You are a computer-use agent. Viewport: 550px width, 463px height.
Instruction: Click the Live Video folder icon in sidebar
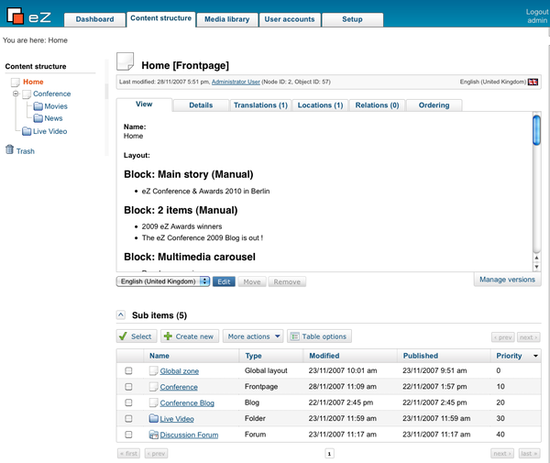click(27, 131)
